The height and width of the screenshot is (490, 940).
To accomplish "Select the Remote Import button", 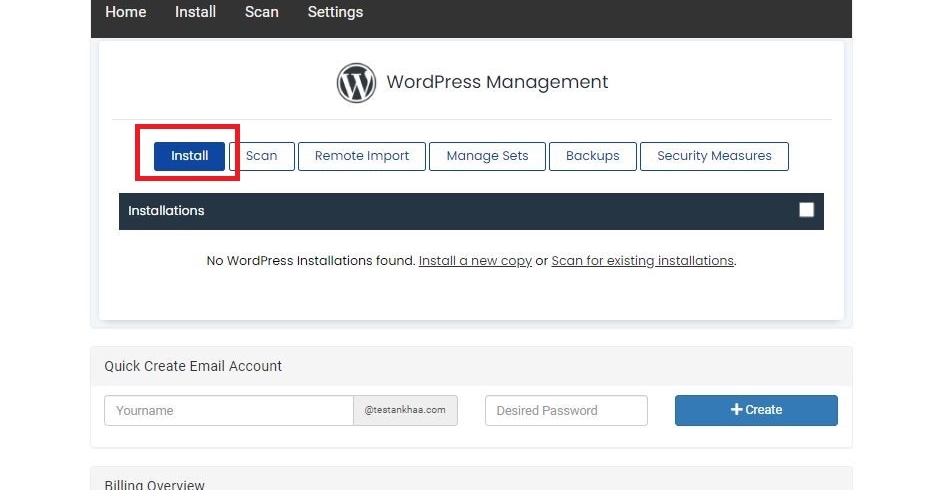I will click(x=361, y=156).
